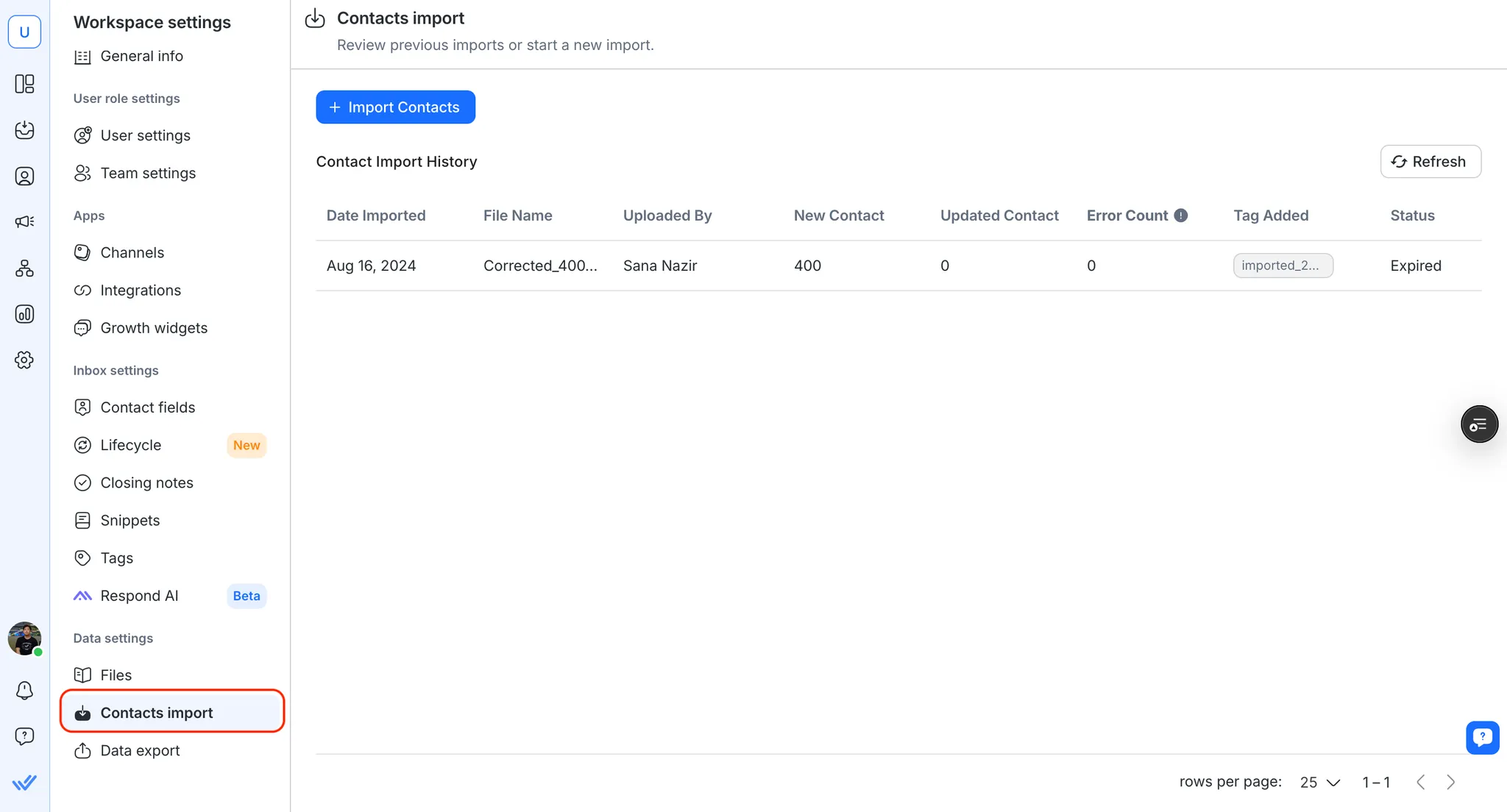
Task: Open the Workflows icon in left rail
Action: (24, 268)
